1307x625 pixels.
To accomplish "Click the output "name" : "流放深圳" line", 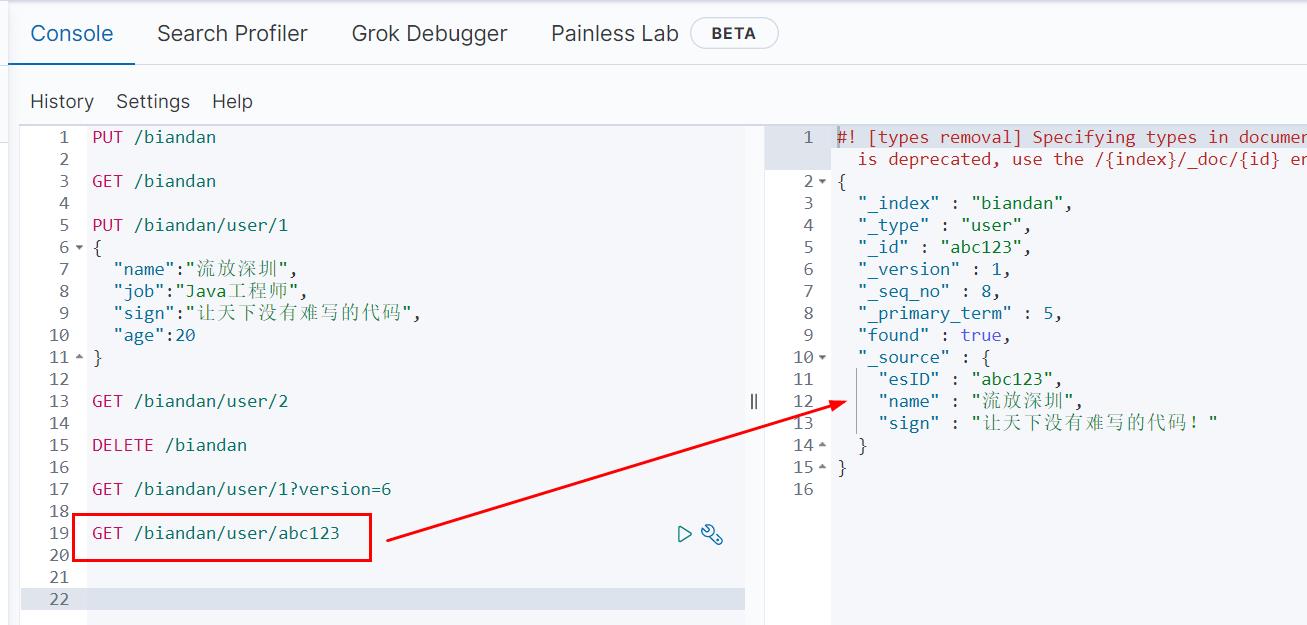I will 980,401.
